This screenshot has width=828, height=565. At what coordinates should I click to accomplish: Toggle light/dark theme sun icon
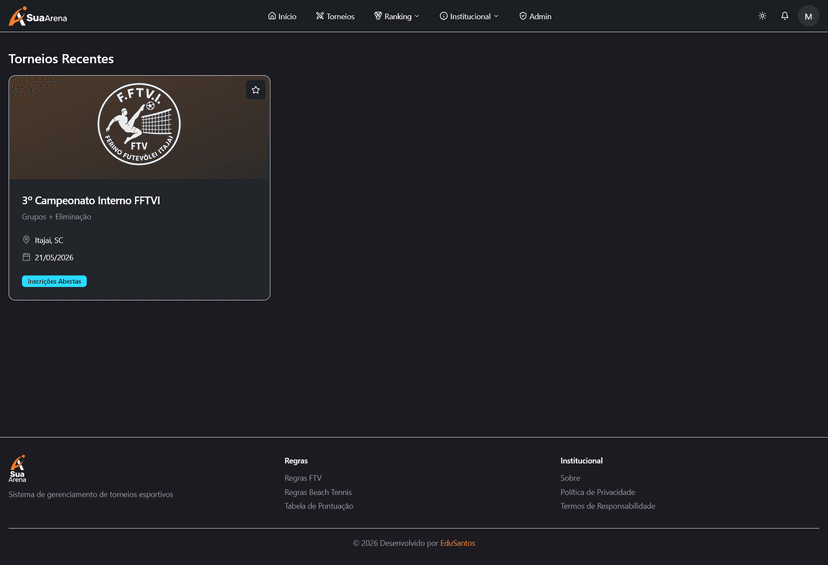[x=762, y=16]
